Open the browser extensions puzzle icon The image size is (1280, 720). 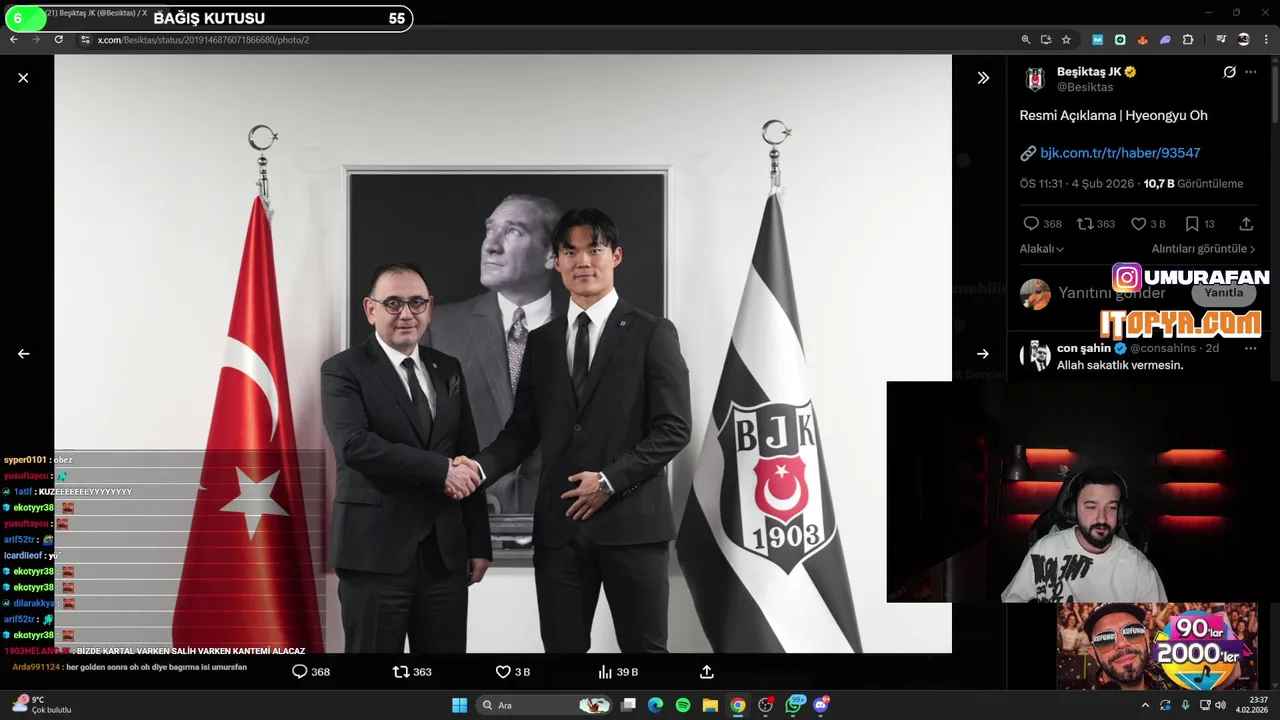coord(1188,40)
